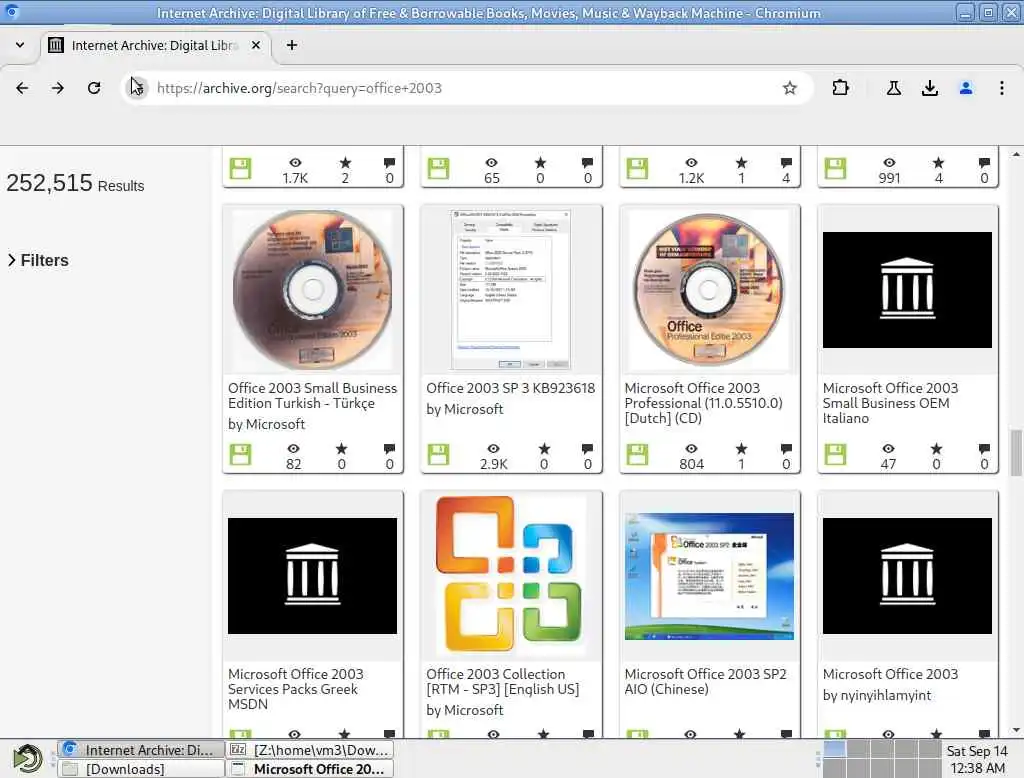Screen dimensions: 1024x778
Task: Click the views eye icon showing 804
Action: [691, 448]
